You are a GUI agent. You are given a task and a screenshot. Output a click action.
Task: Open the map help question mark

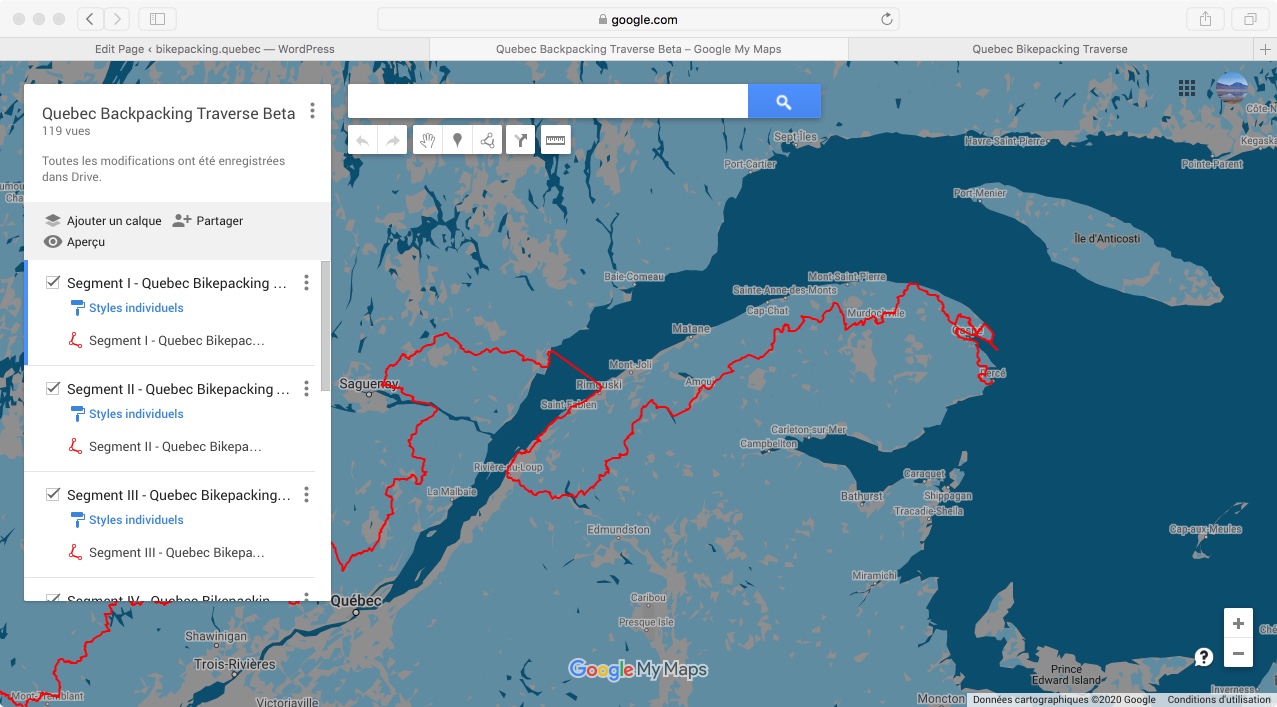tap(1204, 657)
